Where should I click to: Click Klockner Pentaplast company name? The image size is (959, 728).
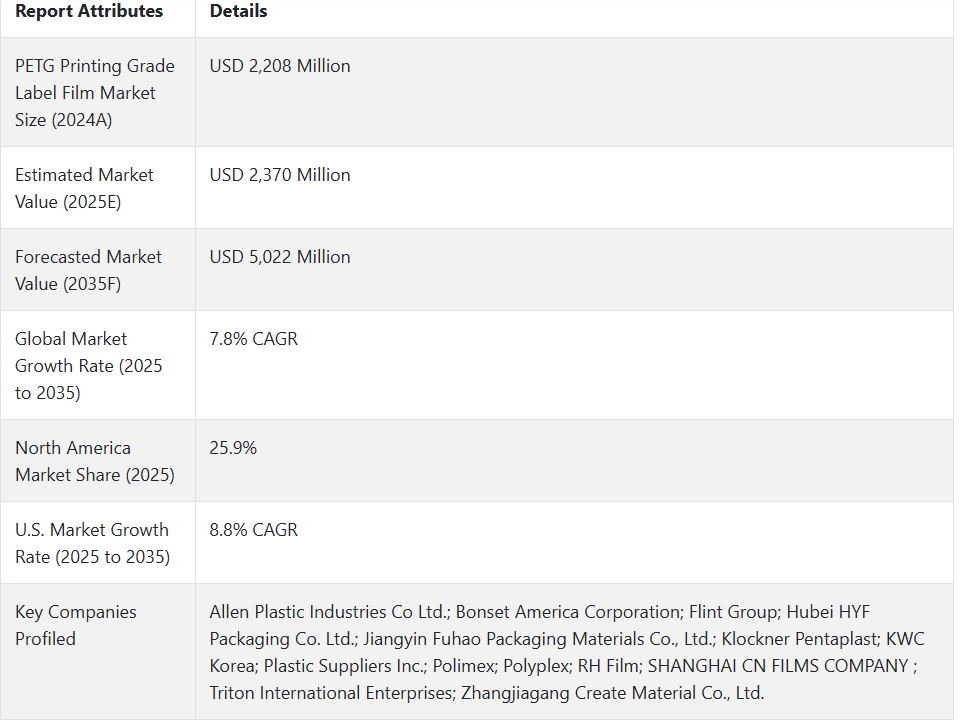click(800, 639)
